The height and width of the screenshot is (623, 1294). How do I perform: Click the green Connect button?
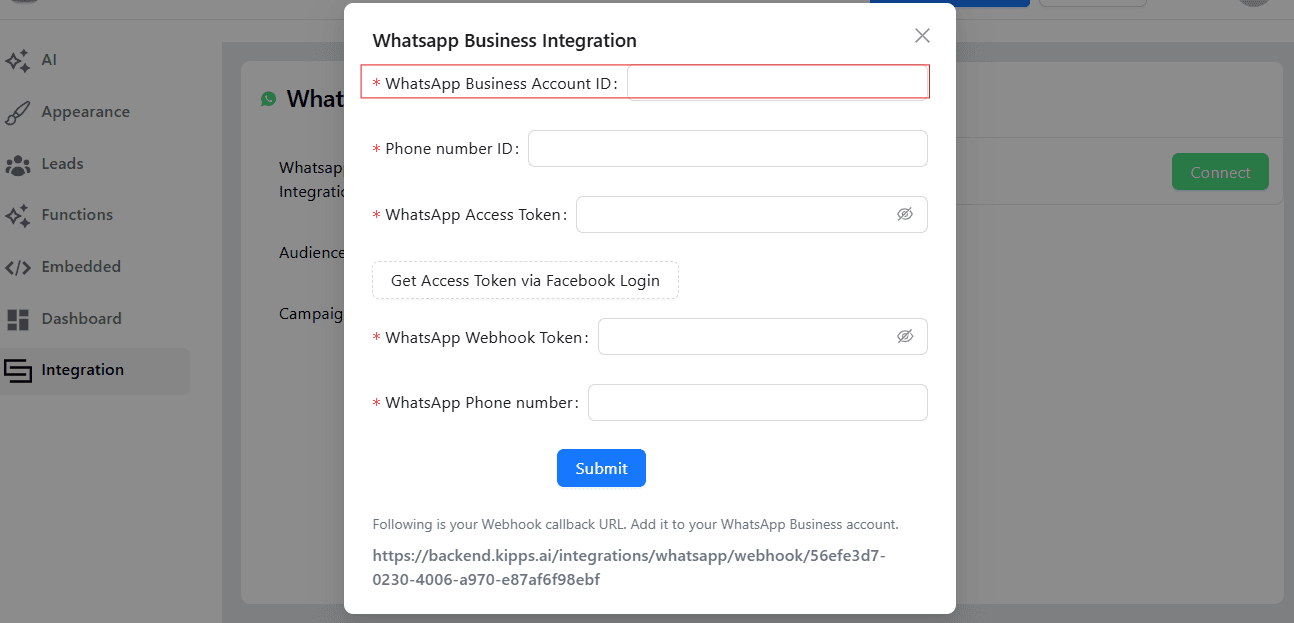(x=1220, y=172)
